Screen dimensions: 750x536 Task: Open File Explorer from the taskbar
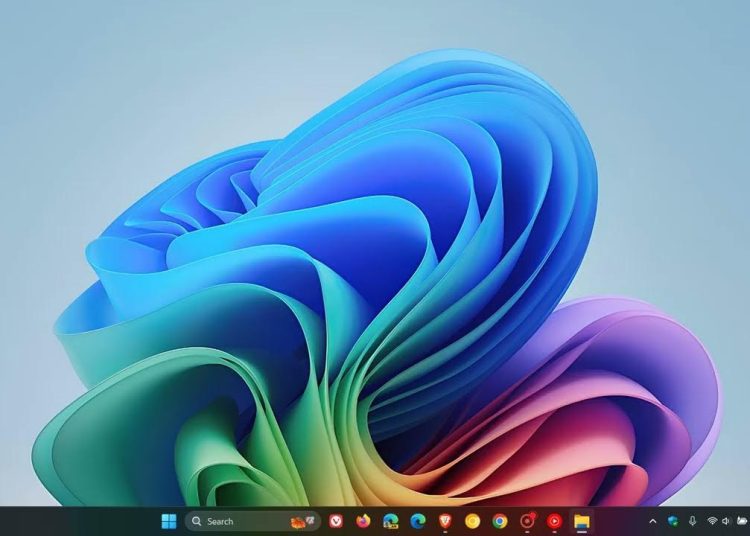click(x=582, y=521)
